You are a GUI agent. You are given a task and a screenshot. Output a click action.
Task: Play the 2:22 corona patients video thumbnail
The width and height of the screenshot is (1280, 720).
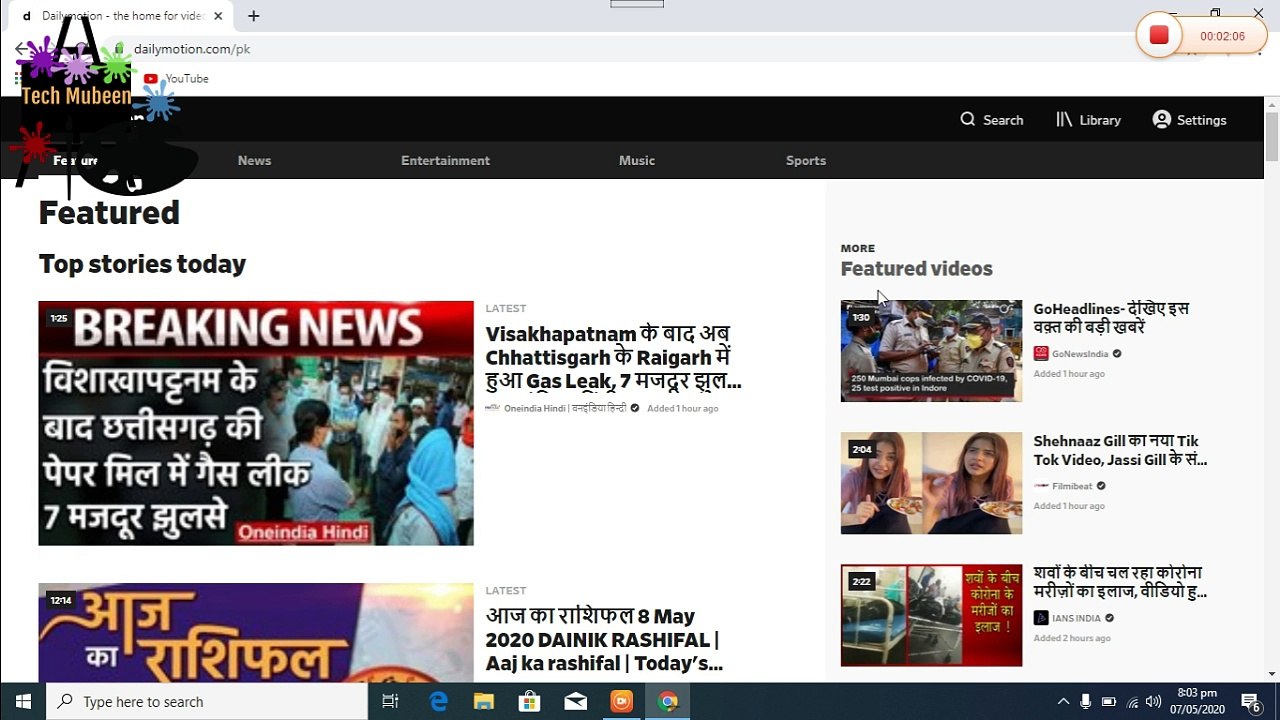coord(931,615)
